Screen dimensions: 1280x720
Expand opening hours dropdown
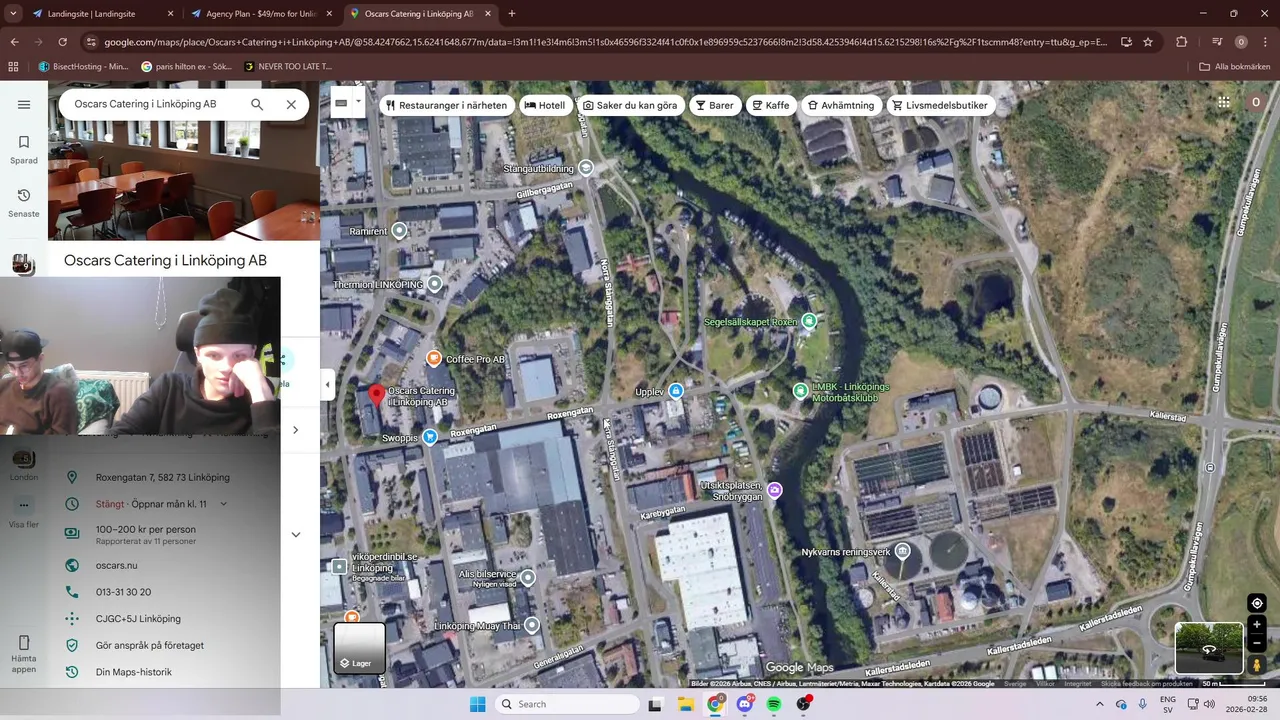pyautogui.click(x=223, y=504)
